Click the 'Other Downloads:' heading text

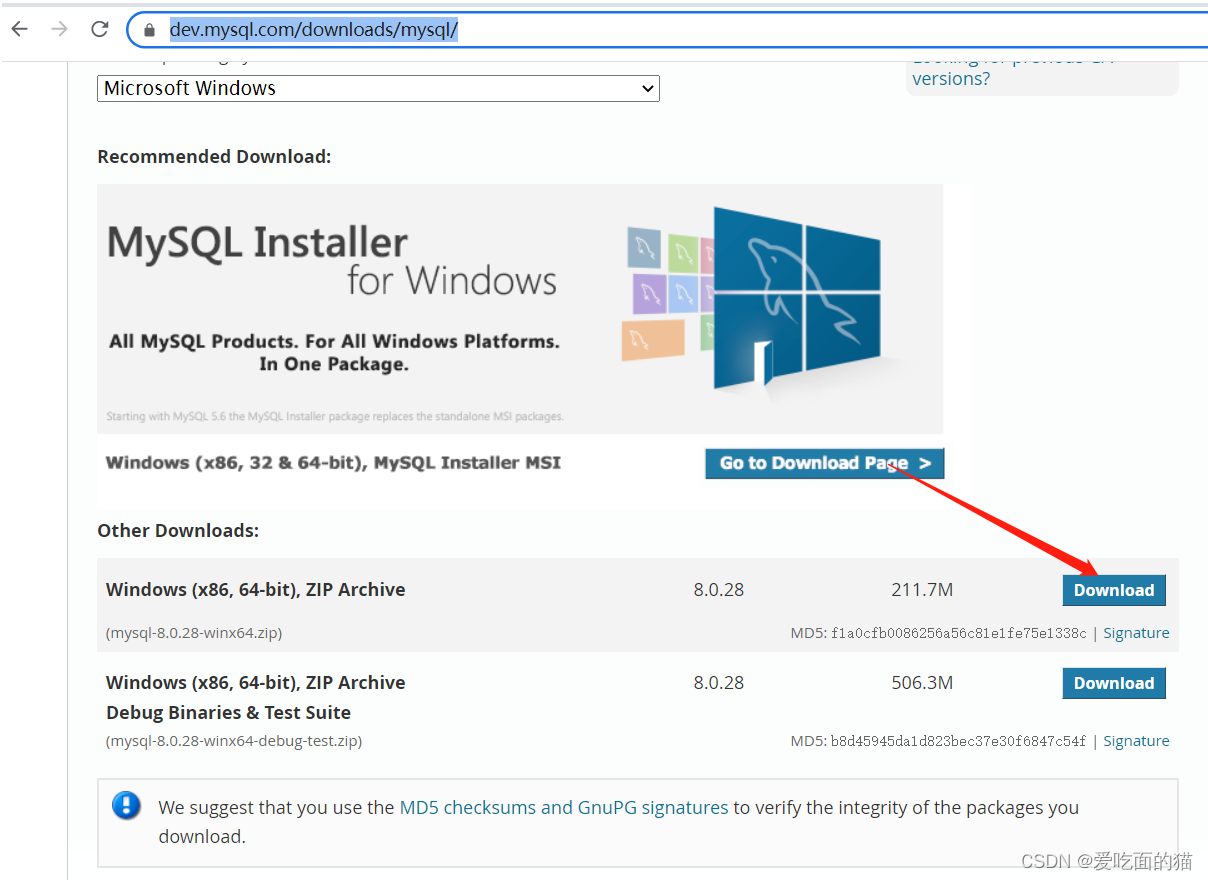(178, 531)
